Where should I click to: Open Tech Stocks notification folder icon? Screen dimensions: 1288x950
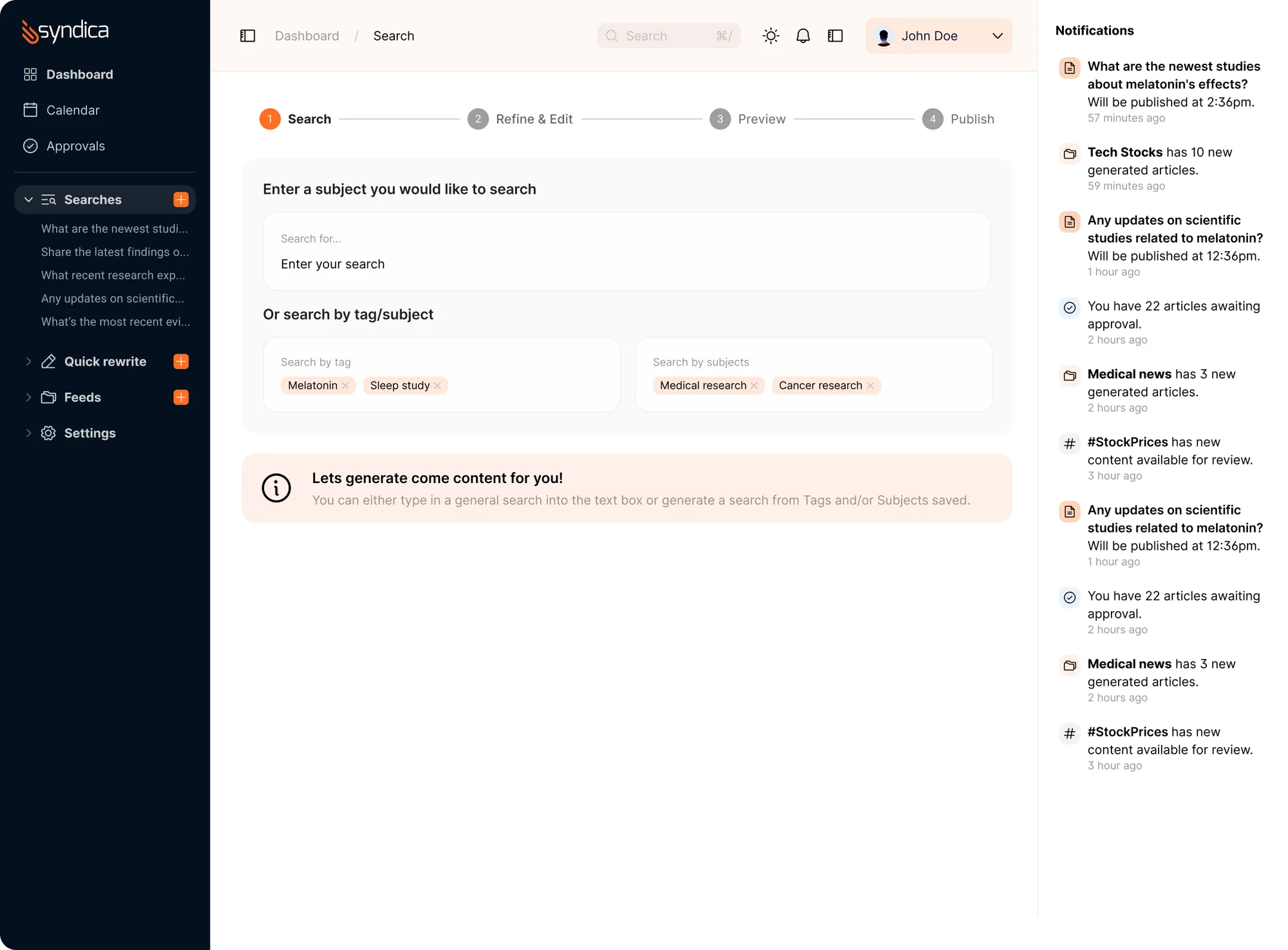pos(1070,154)
